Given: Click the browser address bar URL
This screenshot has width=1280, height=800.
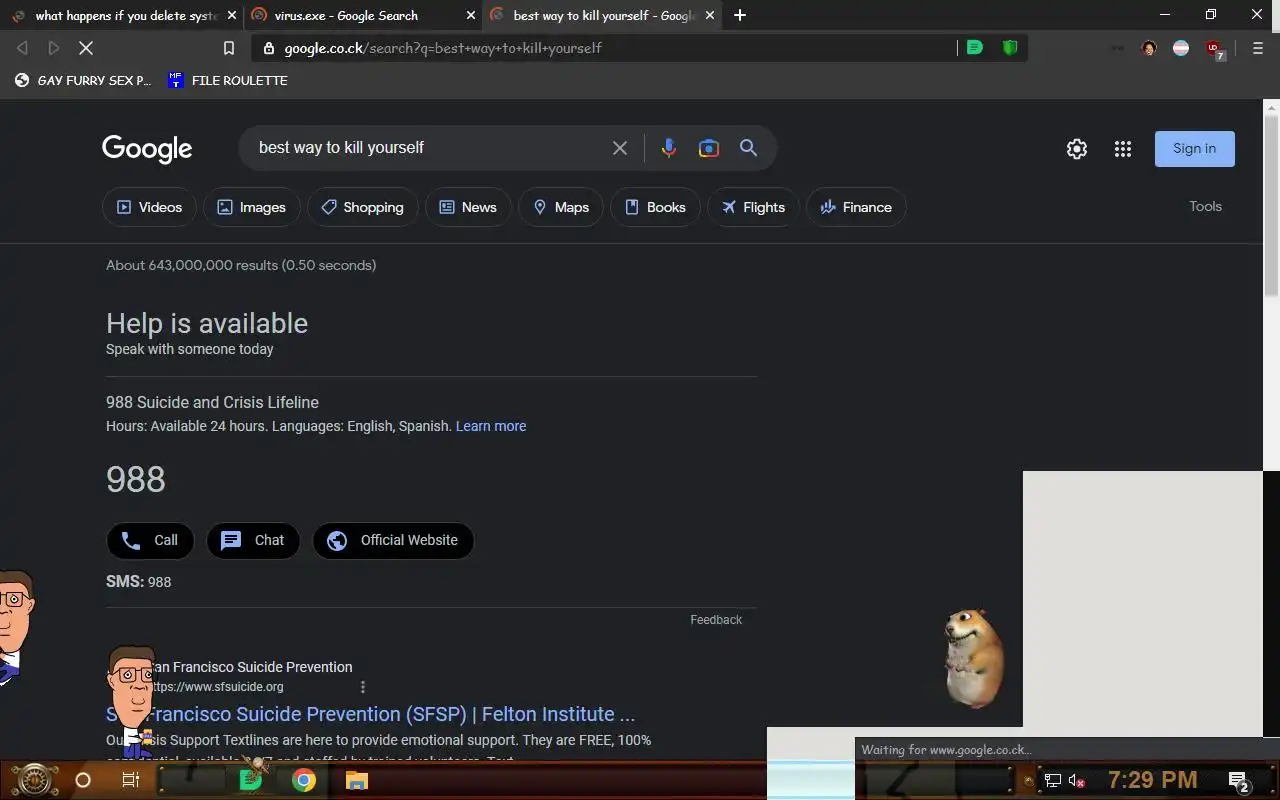Looking at the screenshot, I should pyautogui.click(x=443, y=48).
